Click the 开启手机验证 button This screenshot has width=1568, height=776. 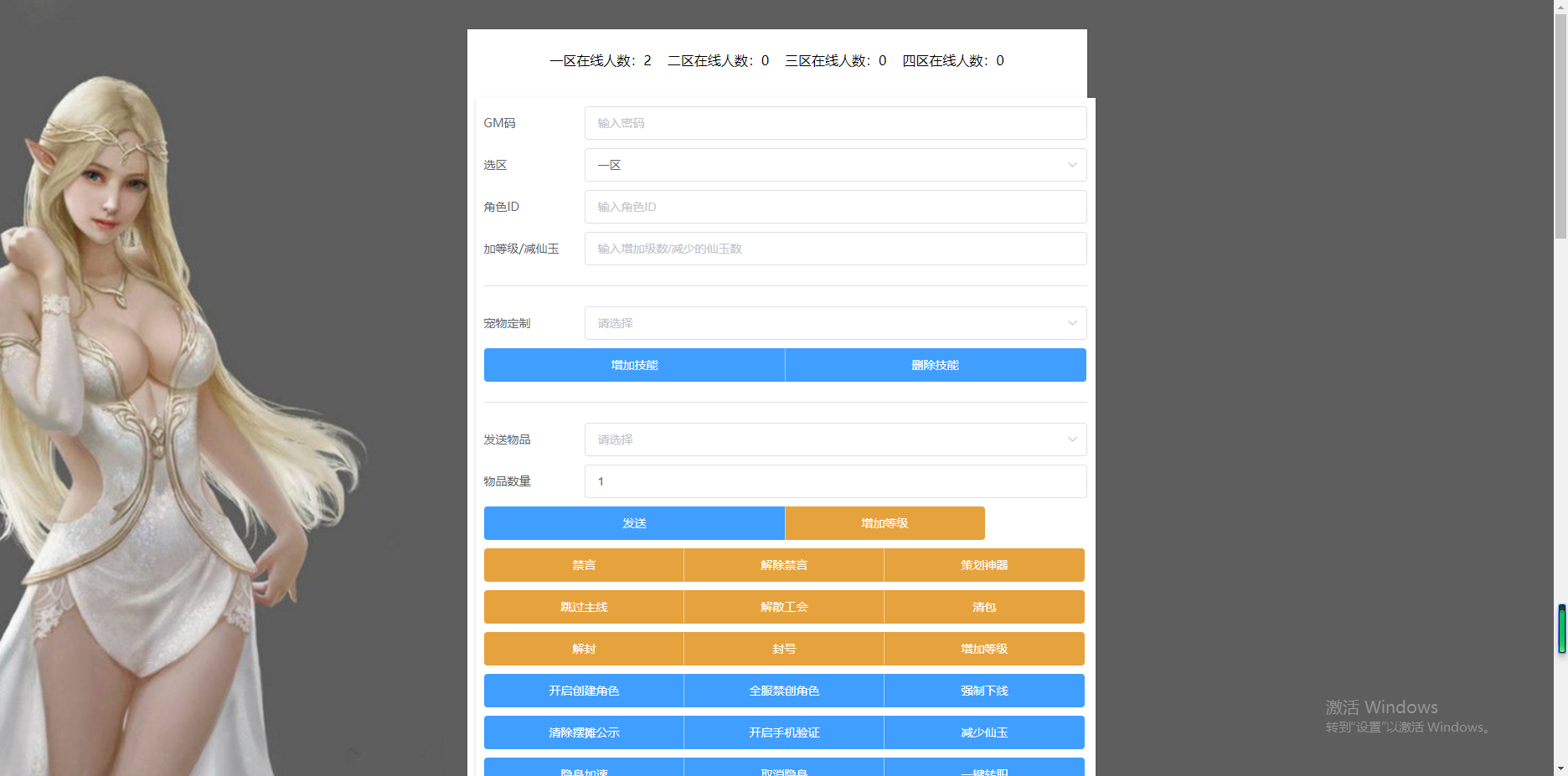[x=784, y=732]
